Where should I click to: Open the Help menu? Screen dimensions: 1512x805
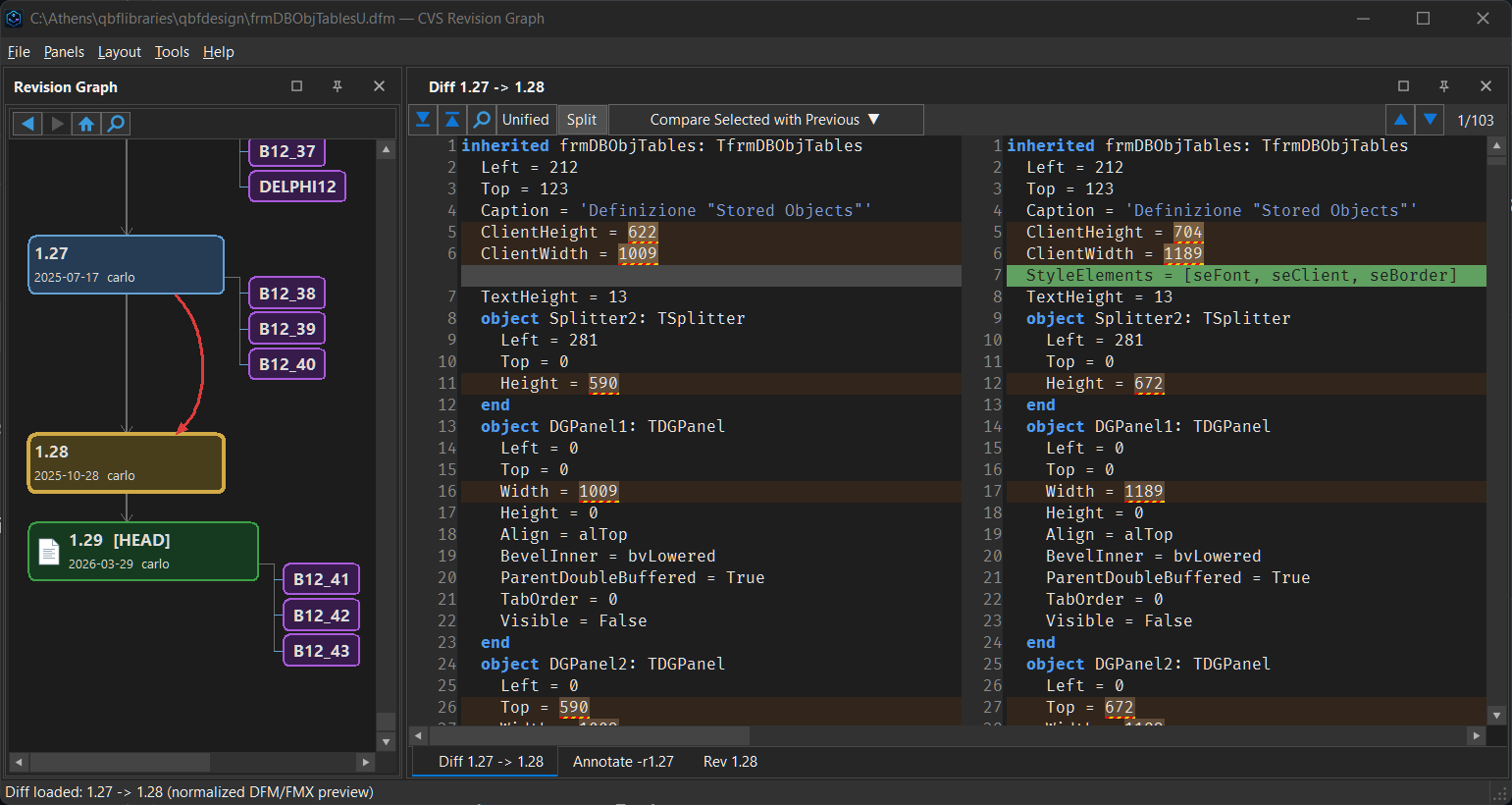(x=219, y=52)
